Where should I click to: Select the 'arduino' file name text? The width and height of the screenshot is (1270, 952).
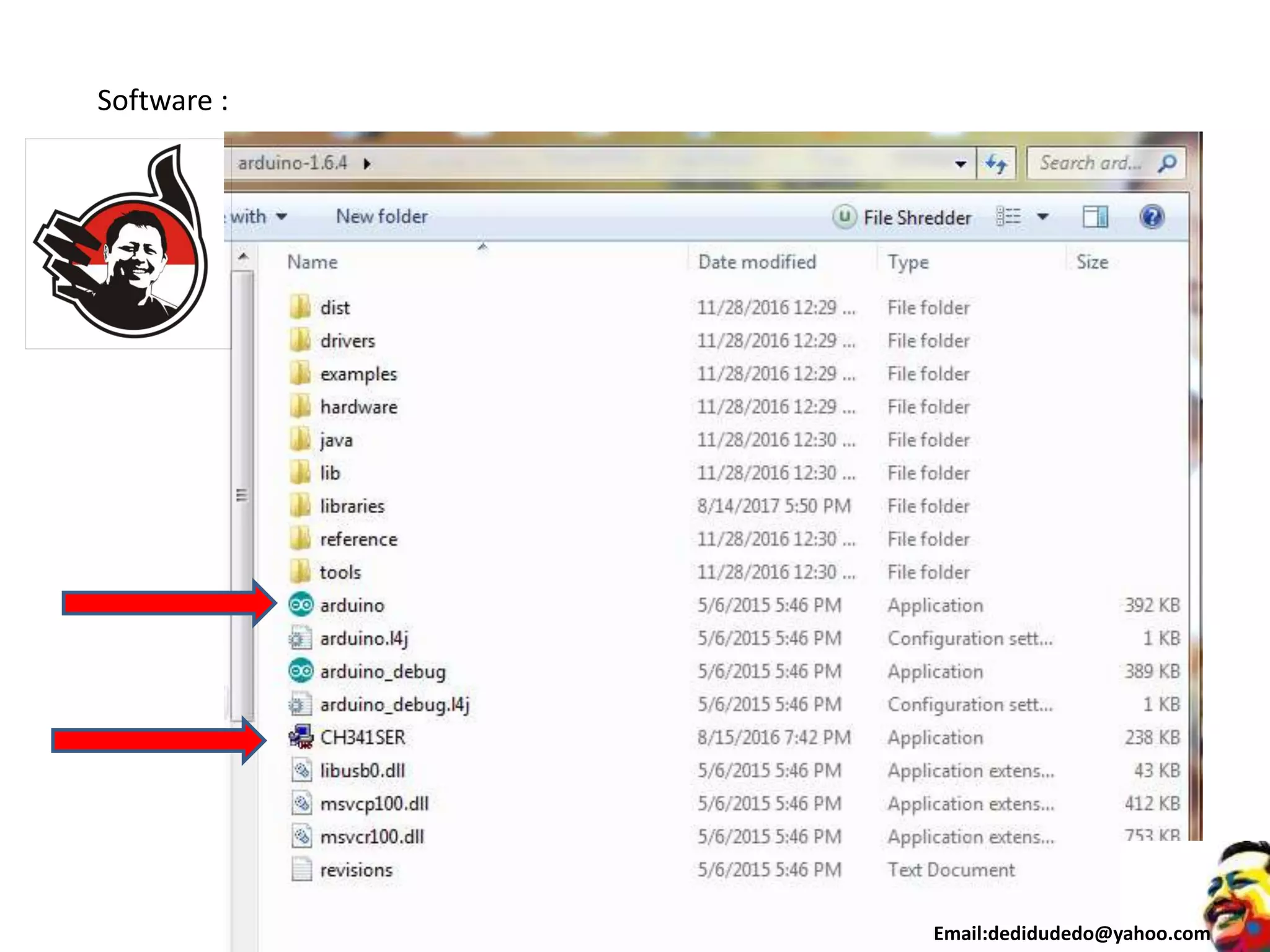tap(352, 605)
